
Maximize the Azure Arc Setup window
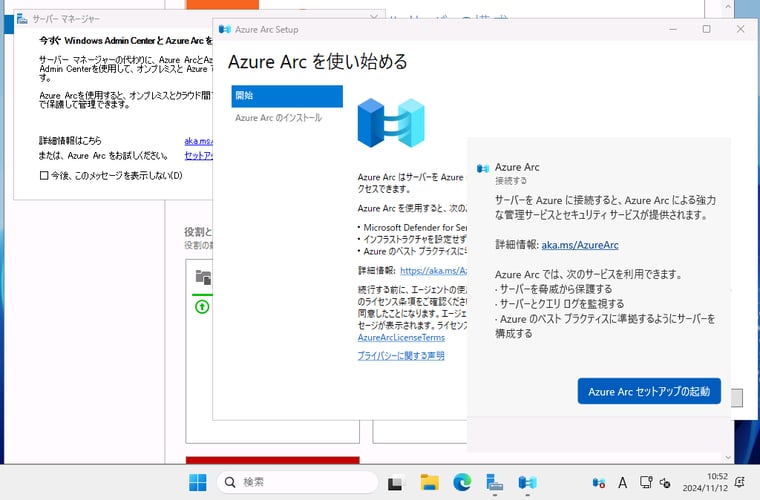(x=707, y=29)
